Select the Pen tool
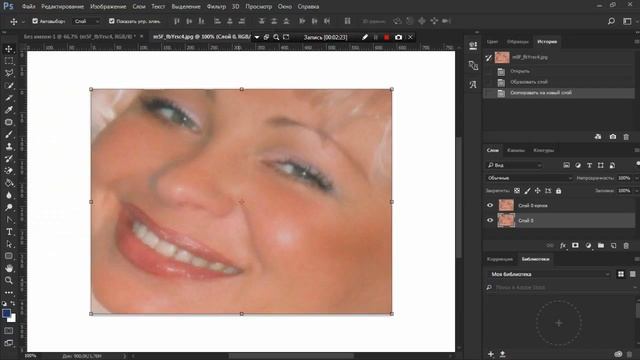The image size is (640, 360). (x=9, y=220)
